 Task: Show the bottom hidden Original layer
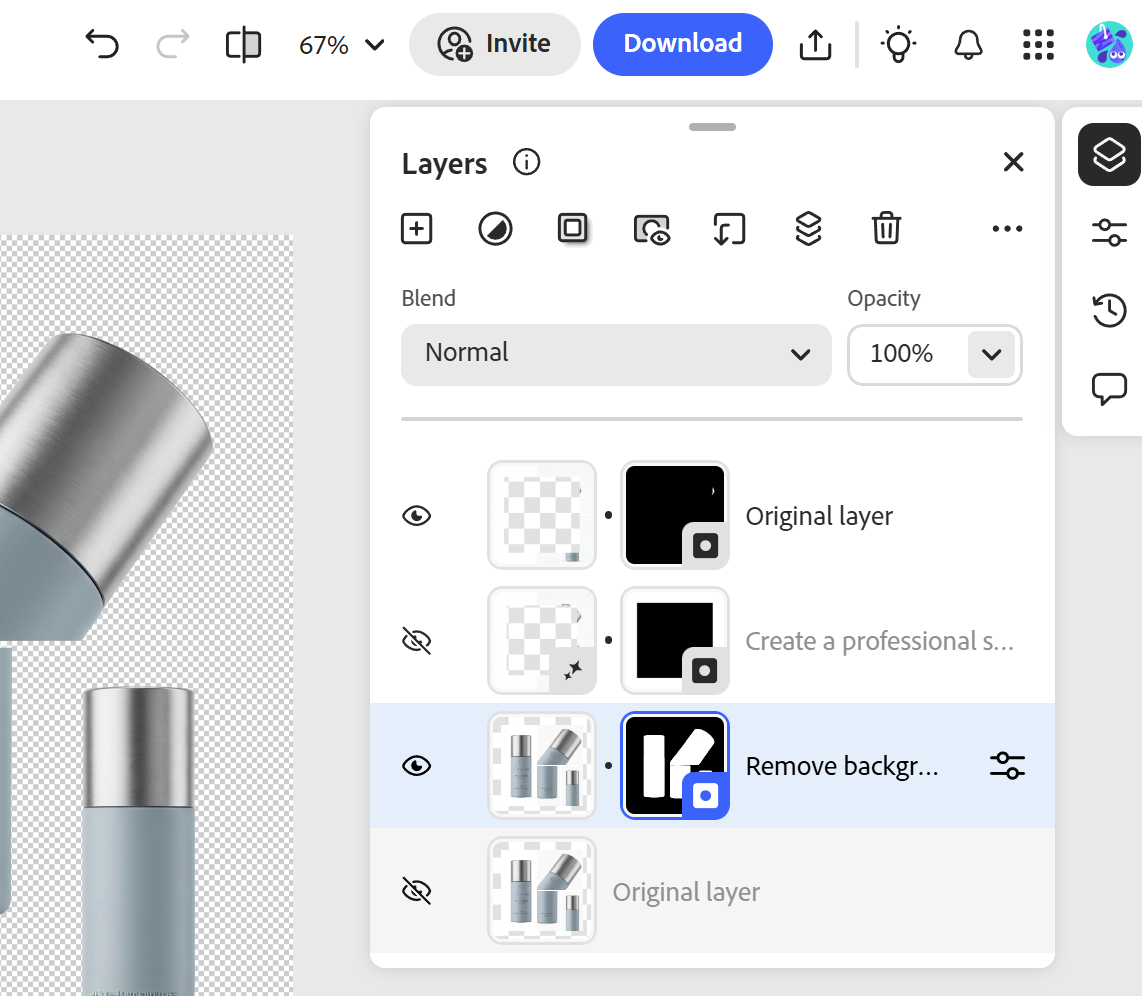[x=416, y=891]
